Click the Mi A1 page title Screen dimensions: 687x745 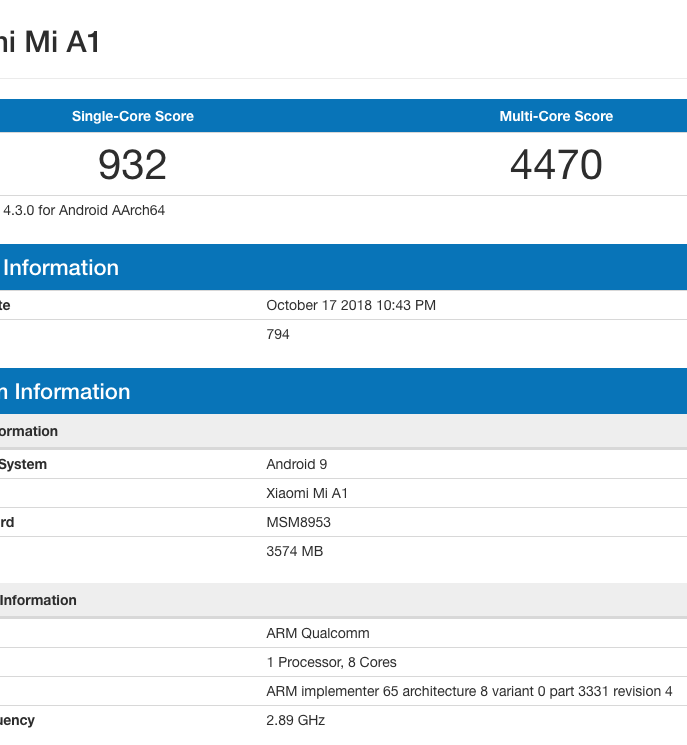pyautogui.click(x=50, y=41)
